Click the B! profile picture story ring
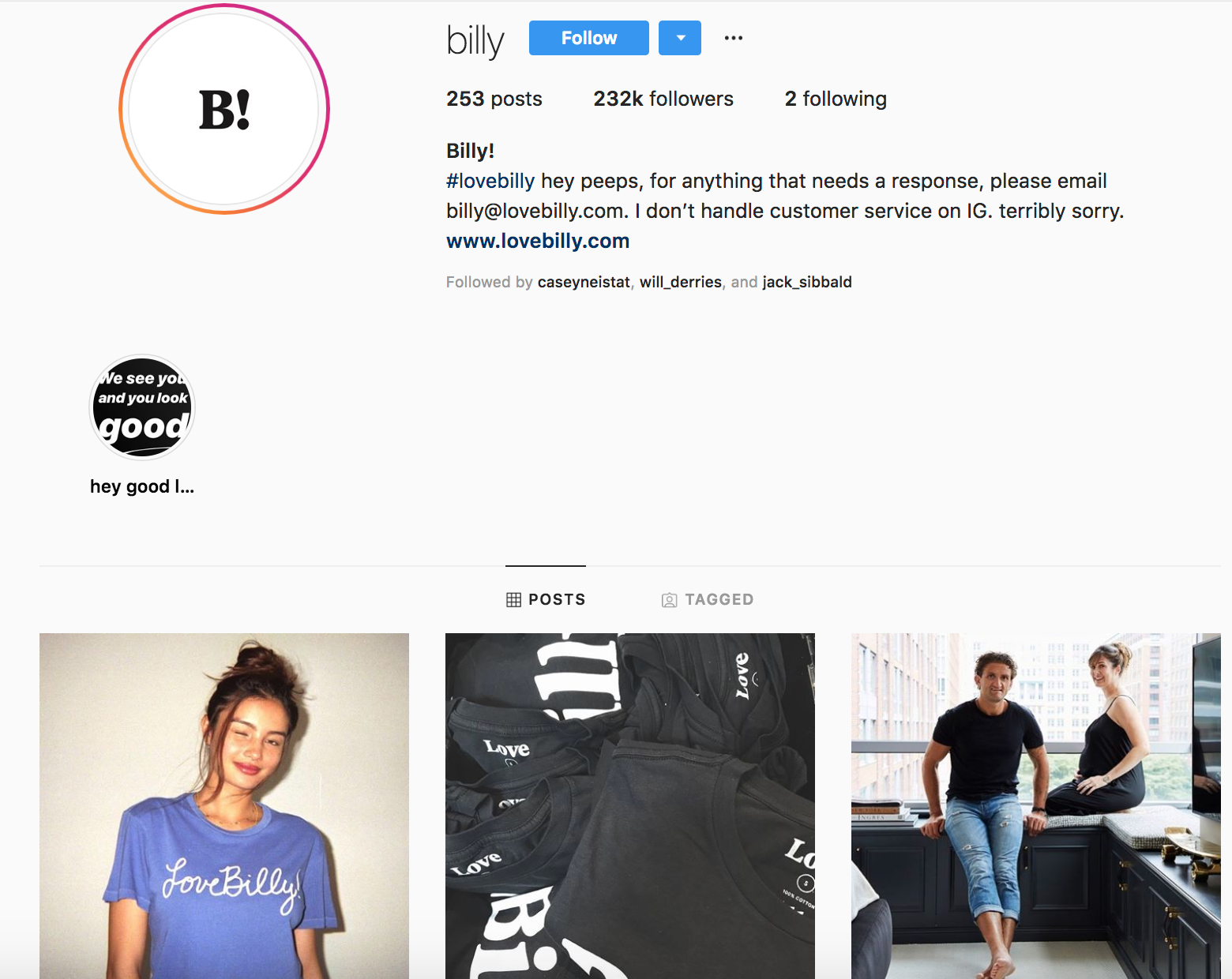 pos(224,109)
